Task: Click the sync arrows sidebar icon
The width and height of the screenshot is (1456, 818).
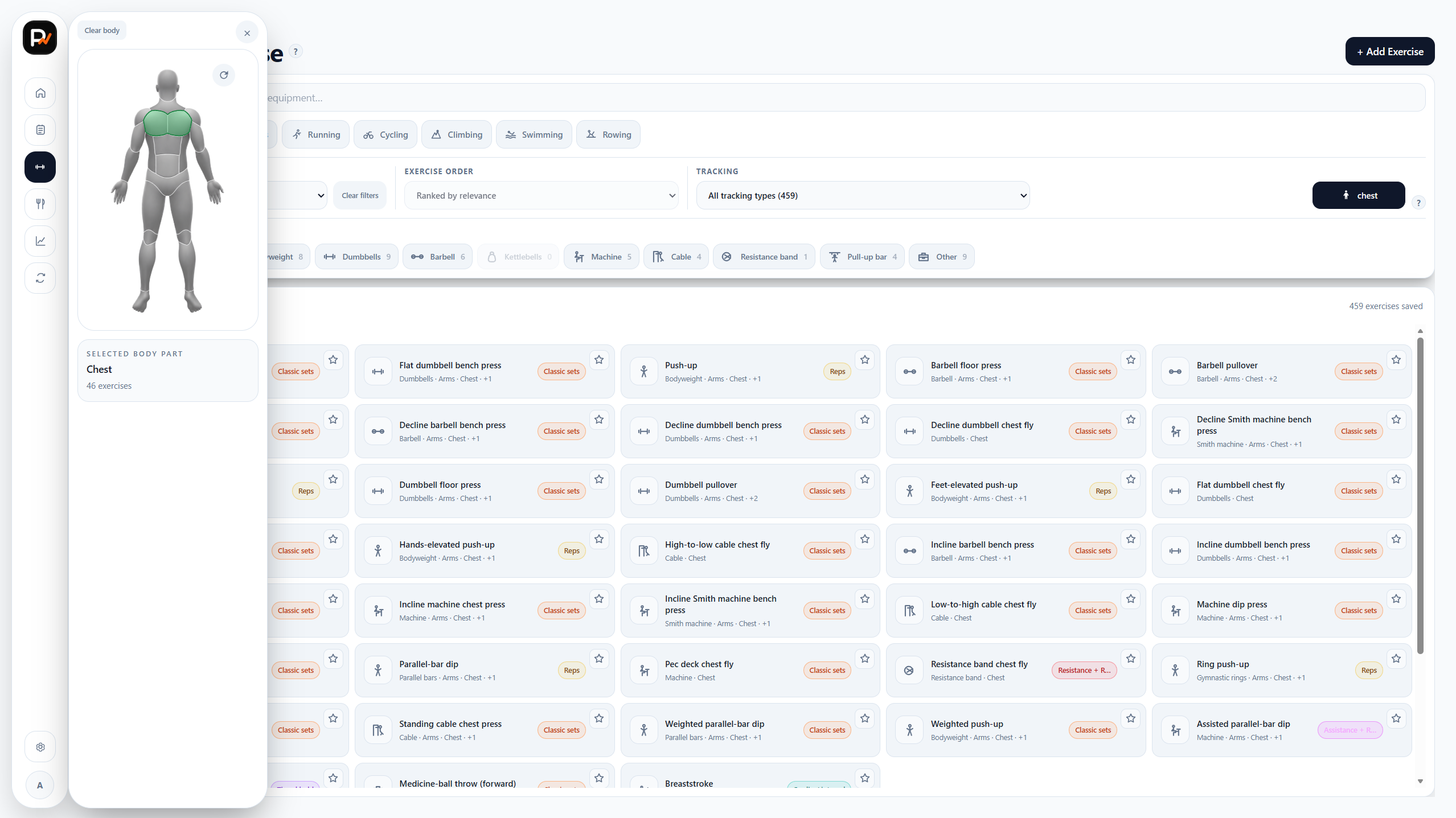Action: pyautogui.click(x=40, y=278)
